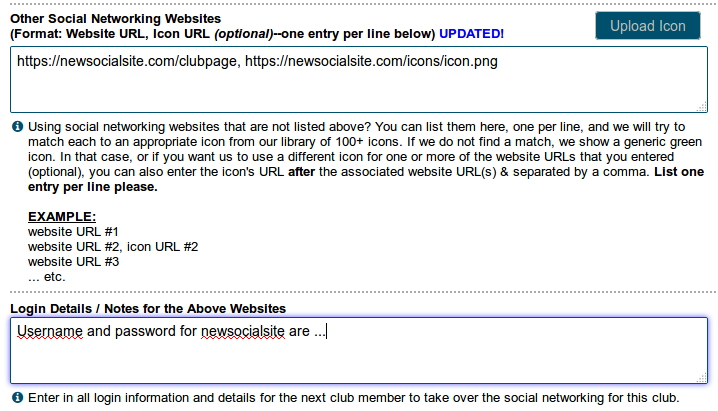Click the italic (optional) text in format label
Screen dimensions: 718x411
click(244, 34)
